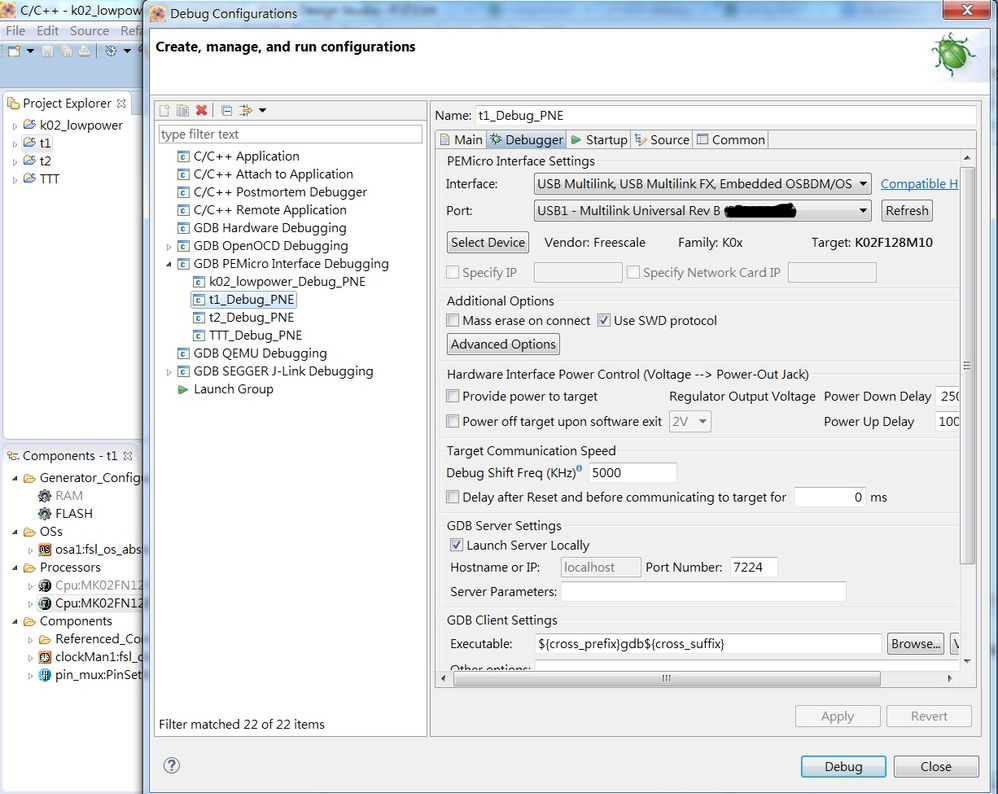The width and height of the screenshot is (998, 794).
Task: Open the 2V regulator voltage dropdown
Action: tap(690, 422)
